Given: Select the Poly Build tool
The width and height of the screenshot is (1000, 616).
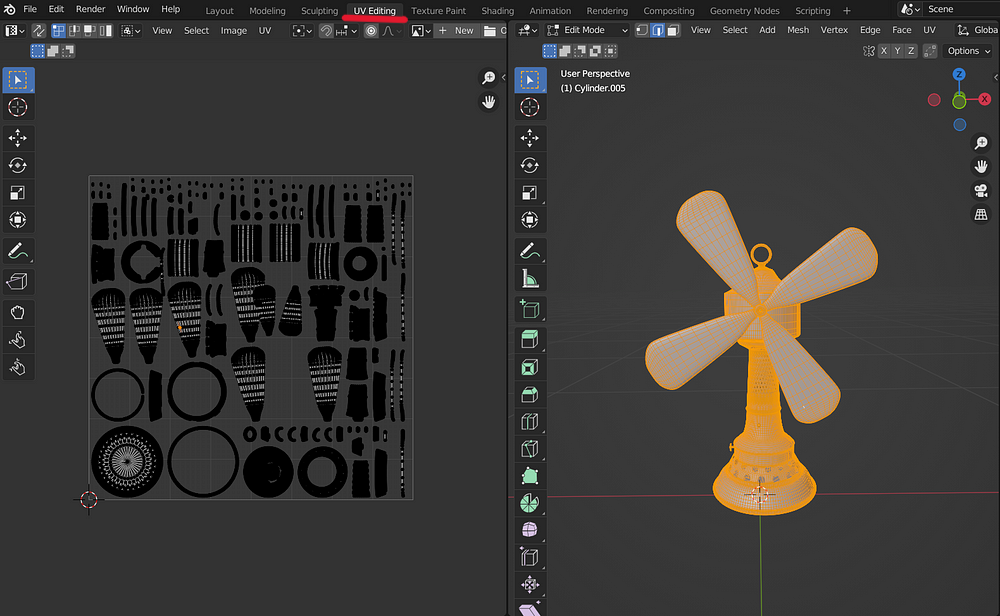Looking at the screenshot, I should 530,476.
